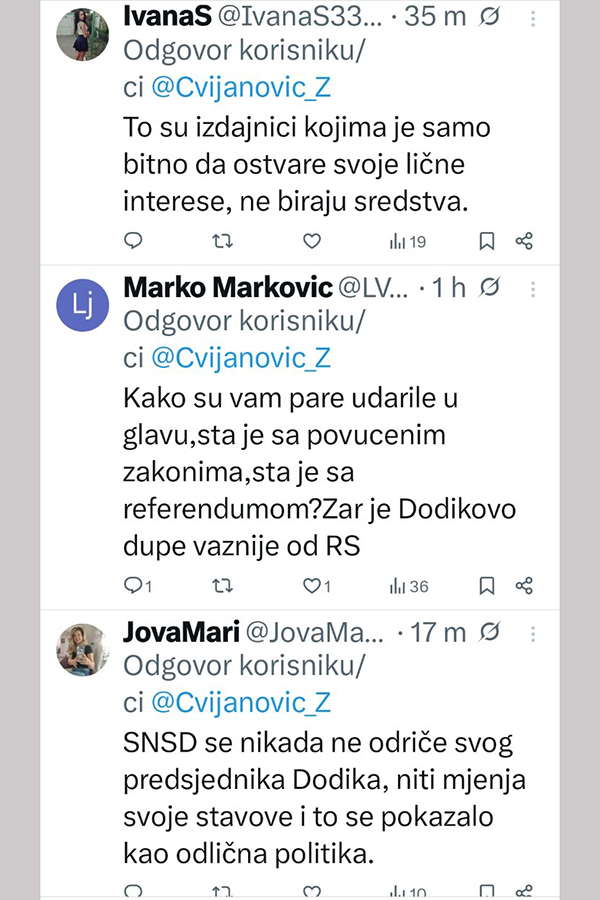This screenshot has height=900, width=600.
Task: Open more options for IvanaS's tweet
Action: coord(533,17)
